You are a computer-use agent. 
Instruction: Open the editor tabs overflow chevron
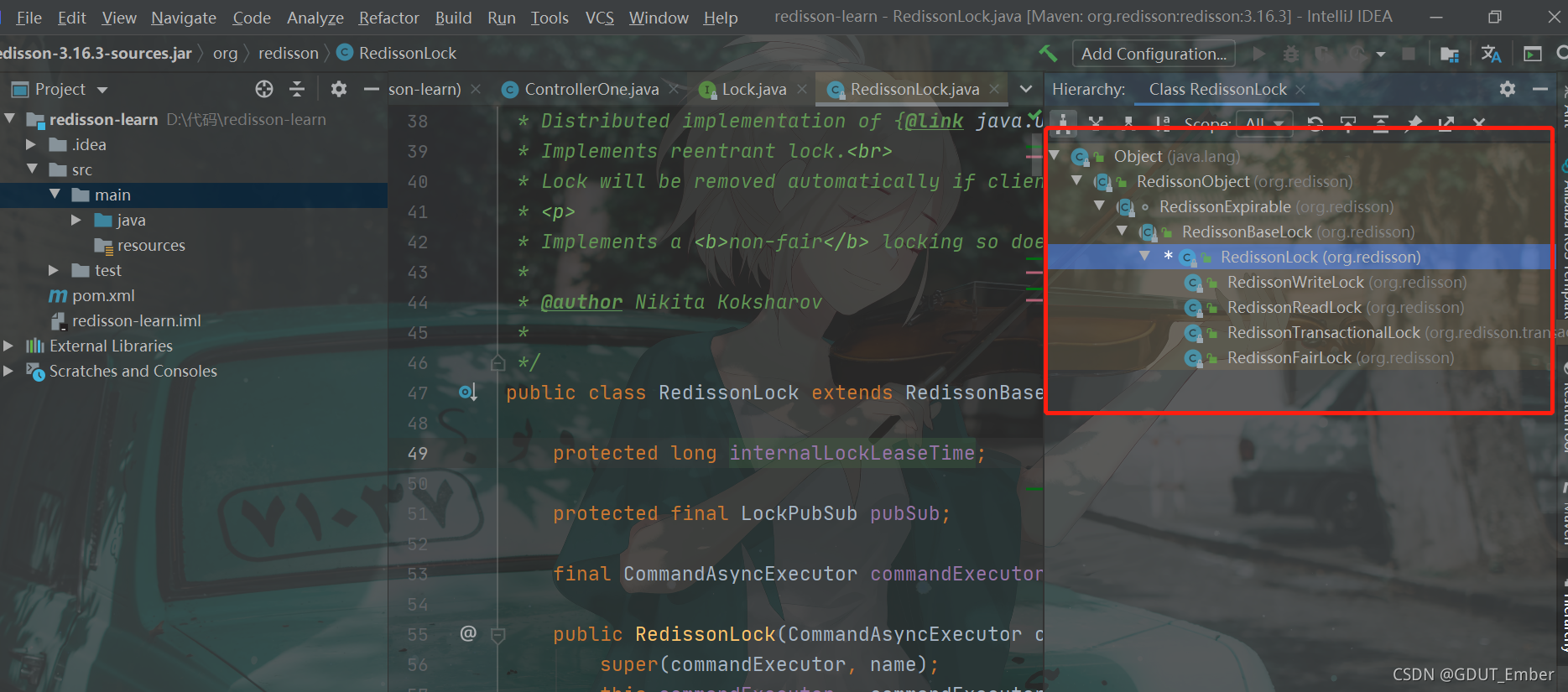[x=1025, y=88]
